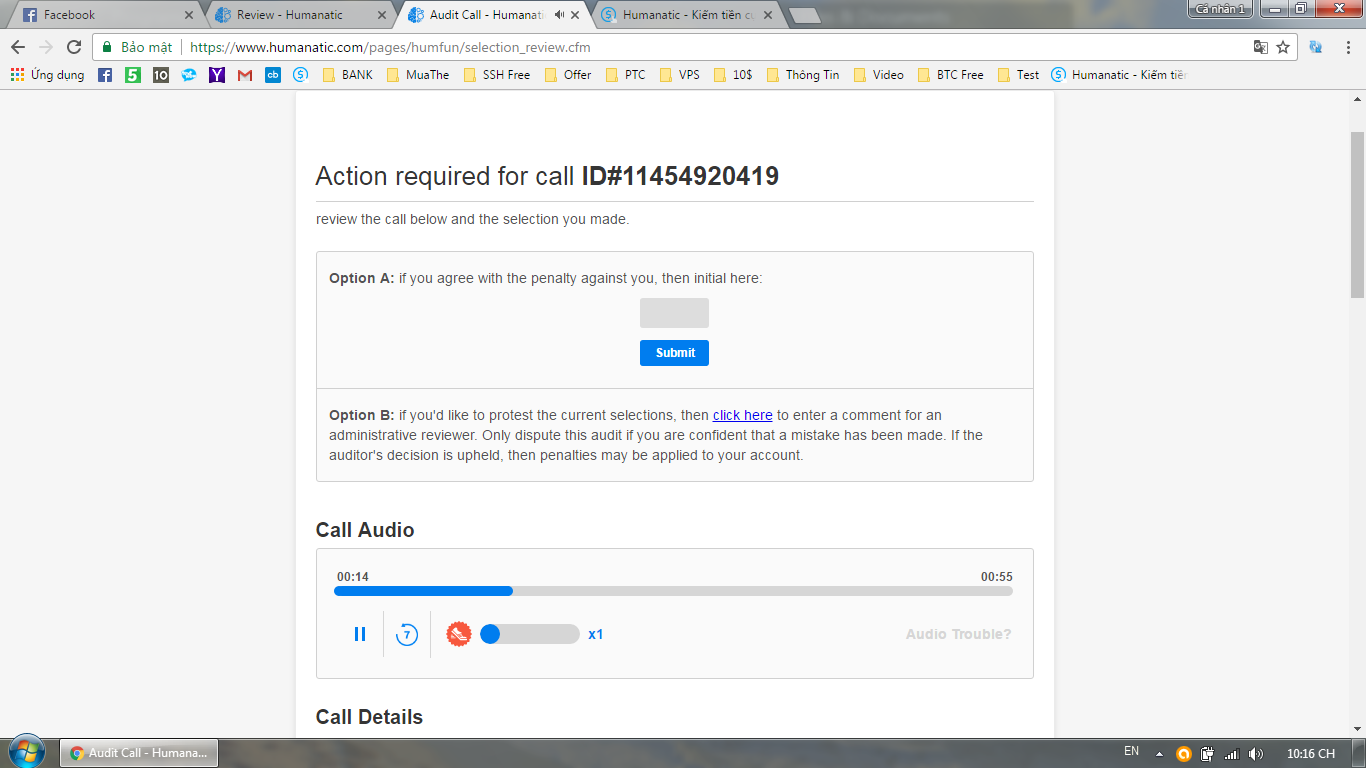Open the 10:16 CH taskbar clock

pyautogui.click(x=1311, y=754)
